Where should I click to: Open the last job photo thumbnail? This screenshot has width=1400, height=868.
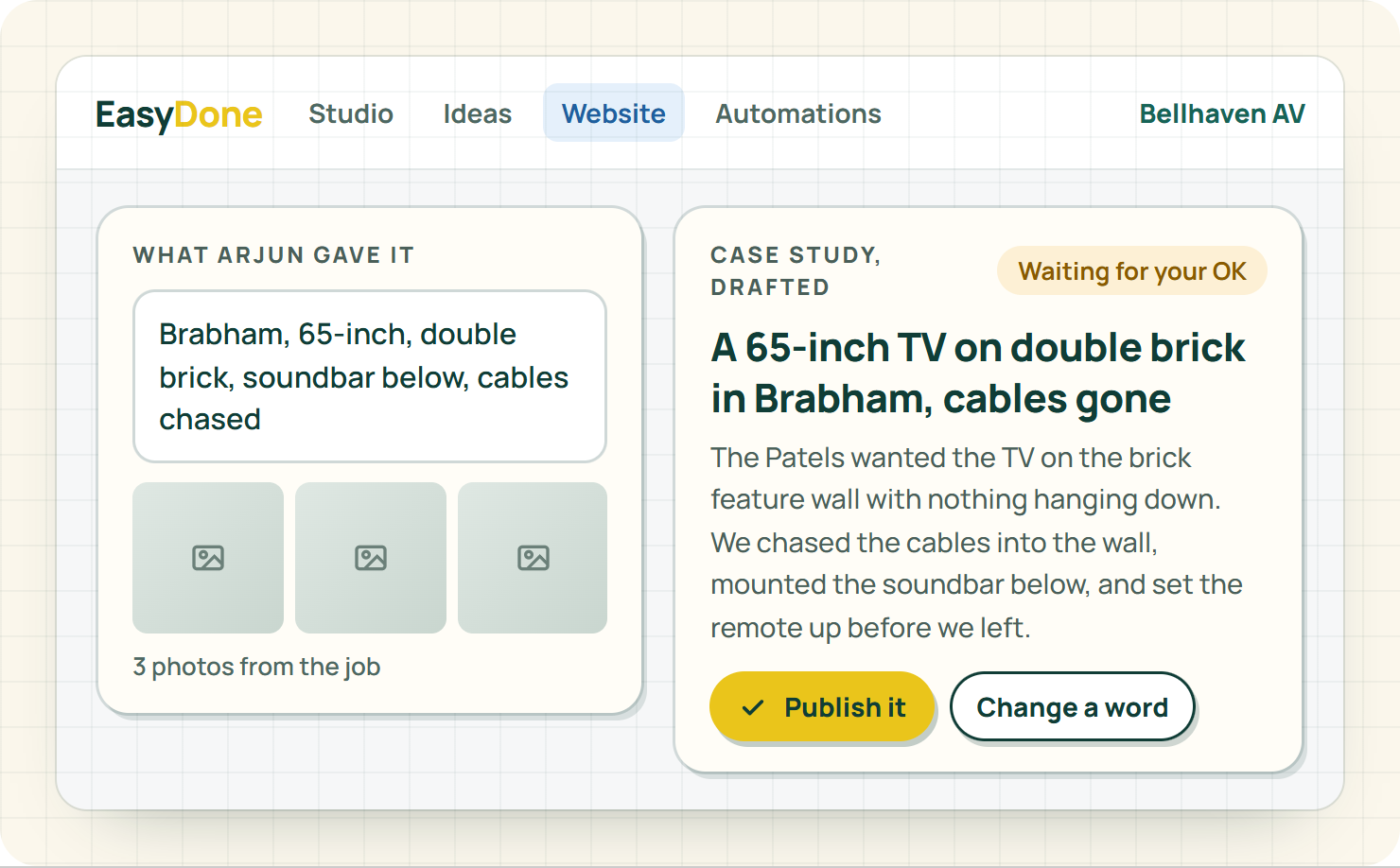tap(533, 558)
